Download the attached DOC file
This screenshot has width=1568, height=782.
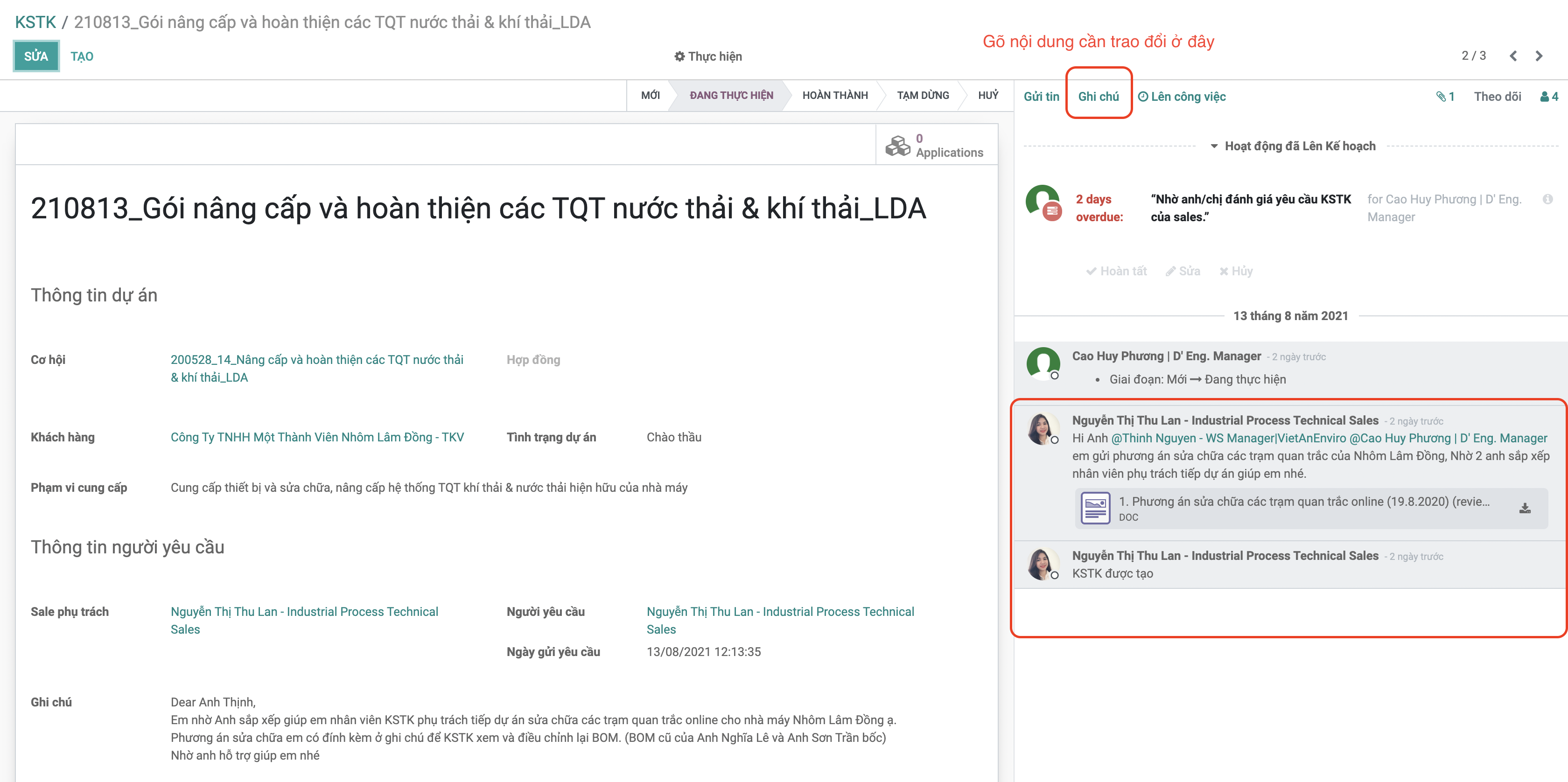[x=1524, y=508]
